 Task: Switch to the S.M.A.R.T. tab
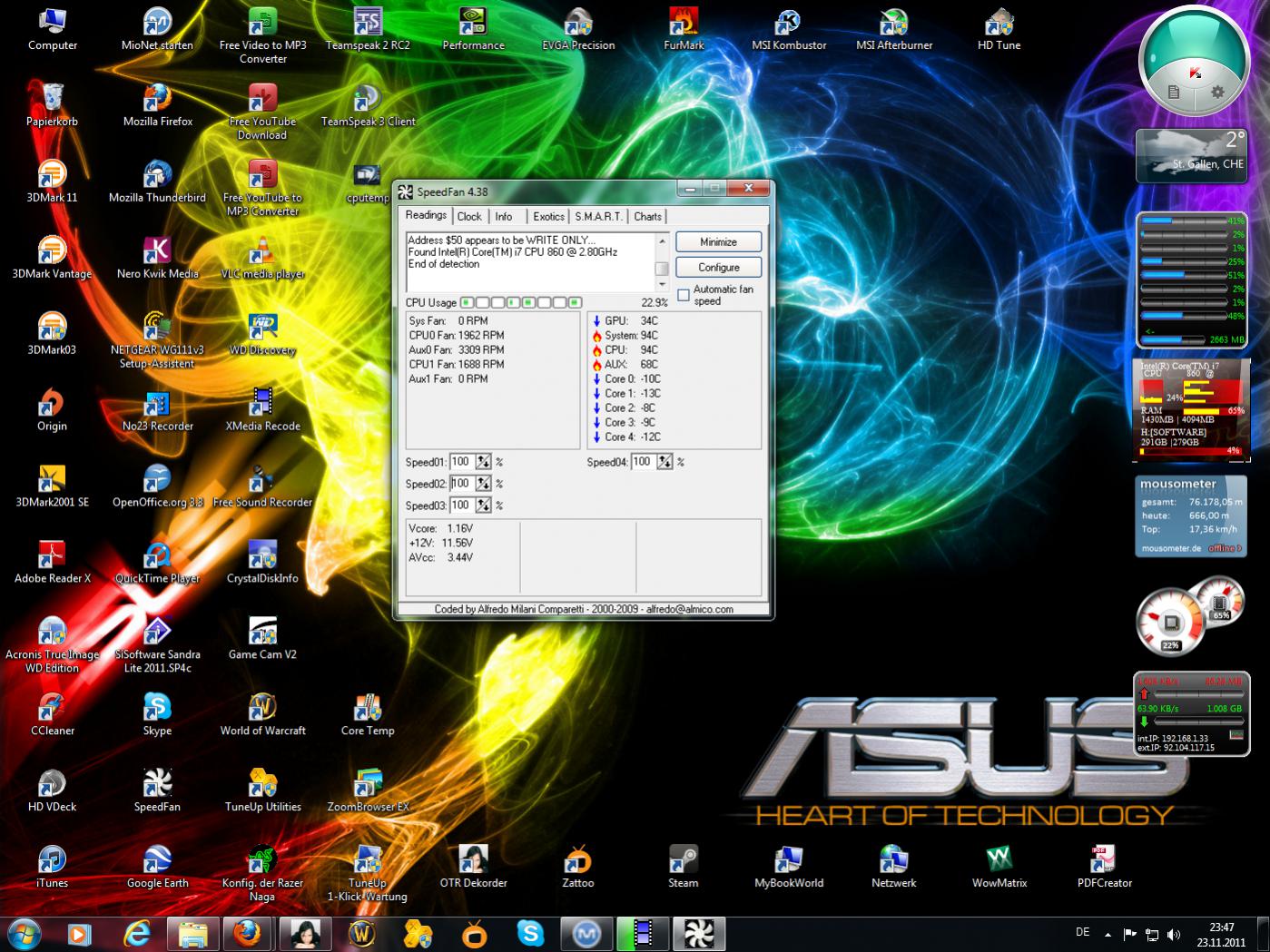click(598, 217)
